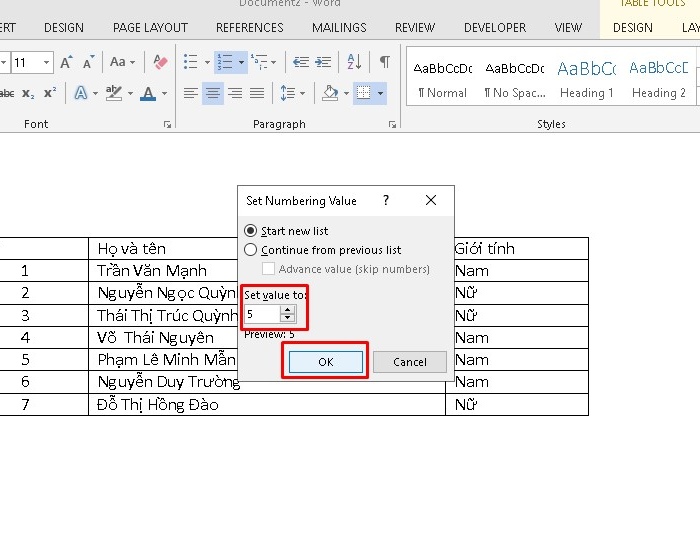Apply bullet list formatting
Screen dimensions: 700x555
pyautogui.click(x=191, y=62)
